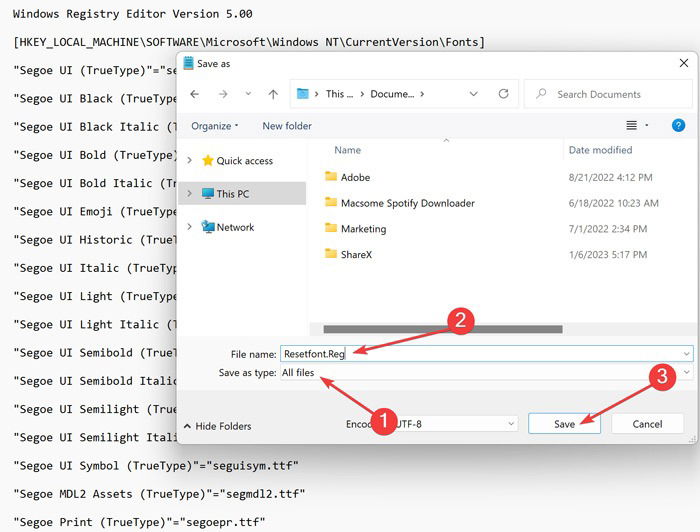
Task: Click the folder icon in address bar
Action: click(x=303, y=94)
